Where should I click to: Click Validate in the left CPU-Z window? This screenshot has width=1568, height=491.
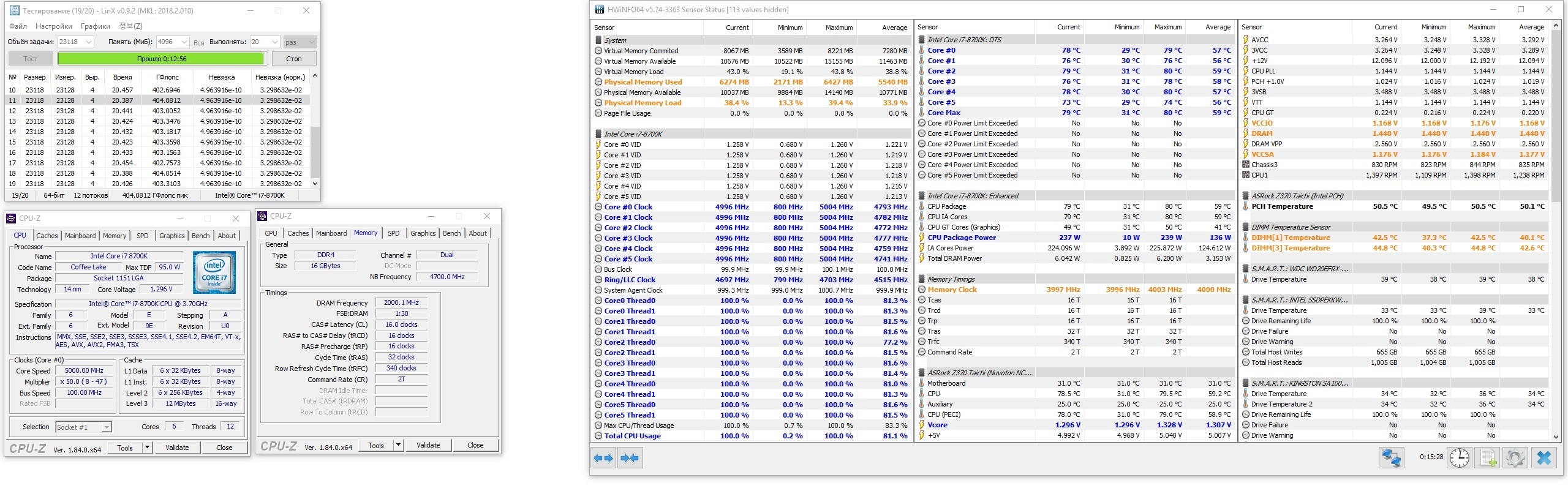pyautogui.click(x=177, y=448)
